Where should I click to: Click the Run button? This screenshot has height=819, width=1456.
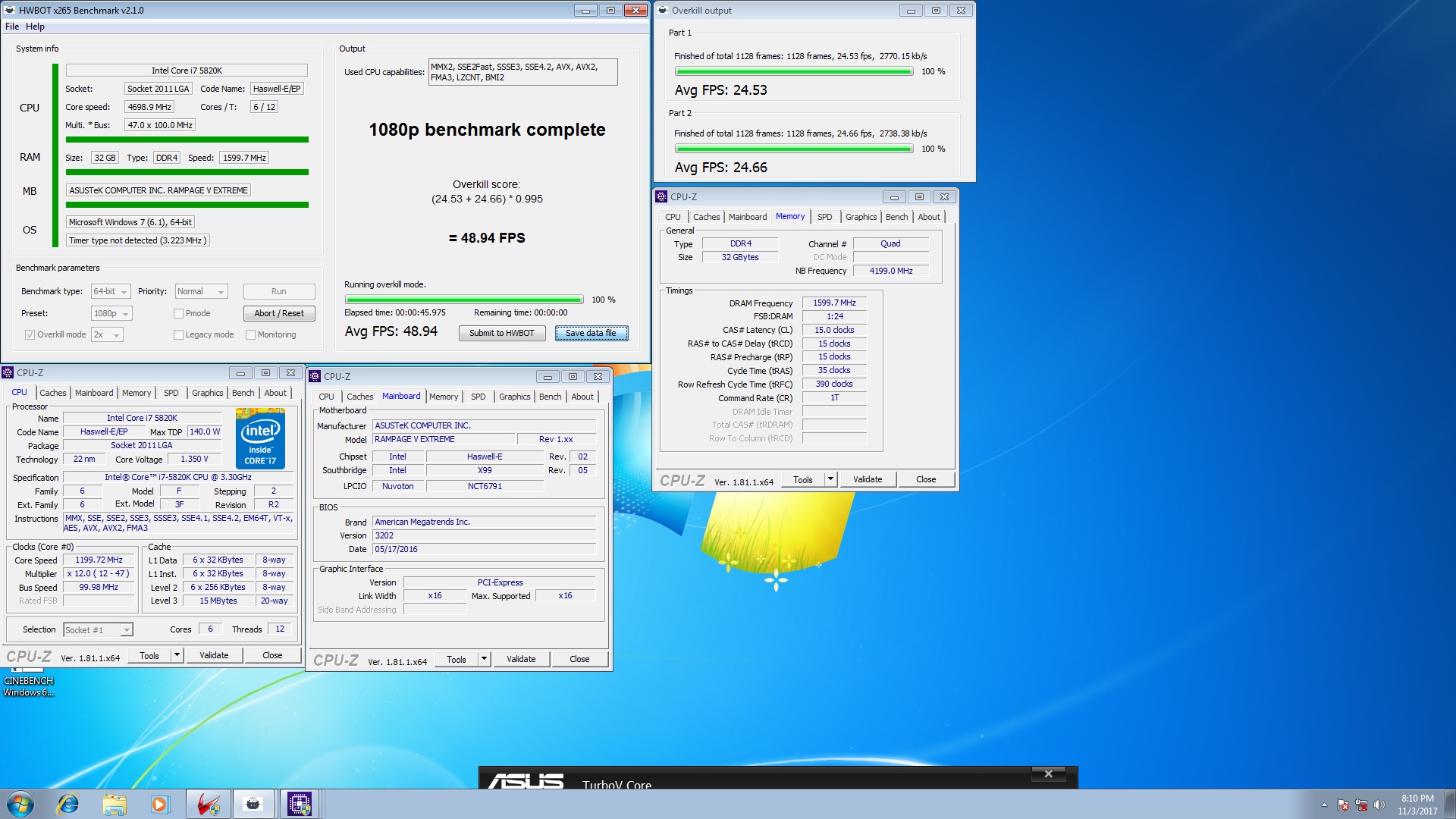click(x=279, y=291)
